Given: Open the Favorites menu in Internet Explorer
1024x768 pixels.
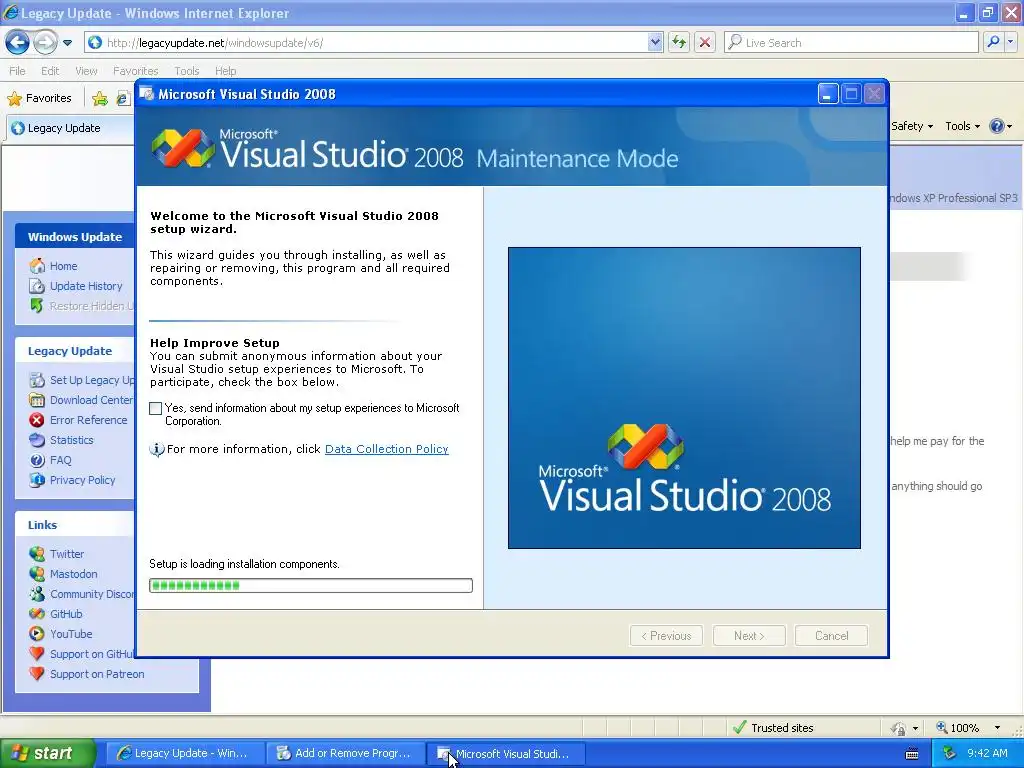Looking at the screenshot, I should pyautogui.click(x=135, y=71).
